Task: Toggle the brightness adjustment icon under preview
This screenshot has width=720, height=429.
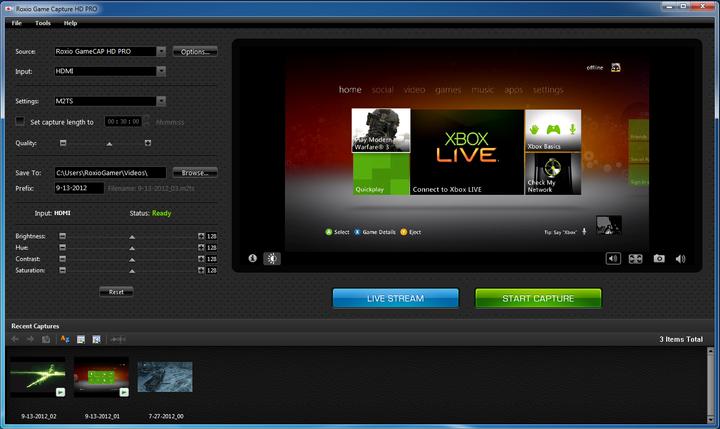Action: [x=272, y=259]
